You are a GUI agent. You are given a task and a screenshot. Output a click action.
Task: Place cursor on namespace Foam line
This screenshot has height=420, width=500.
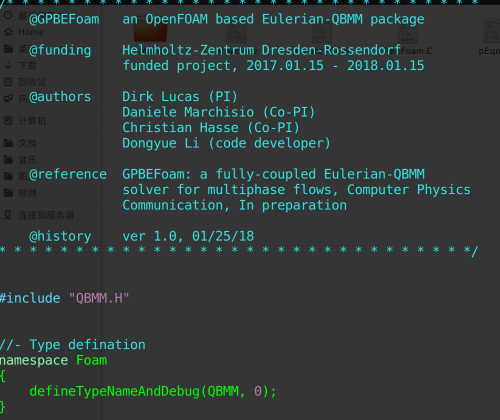(x=53, y=360)
